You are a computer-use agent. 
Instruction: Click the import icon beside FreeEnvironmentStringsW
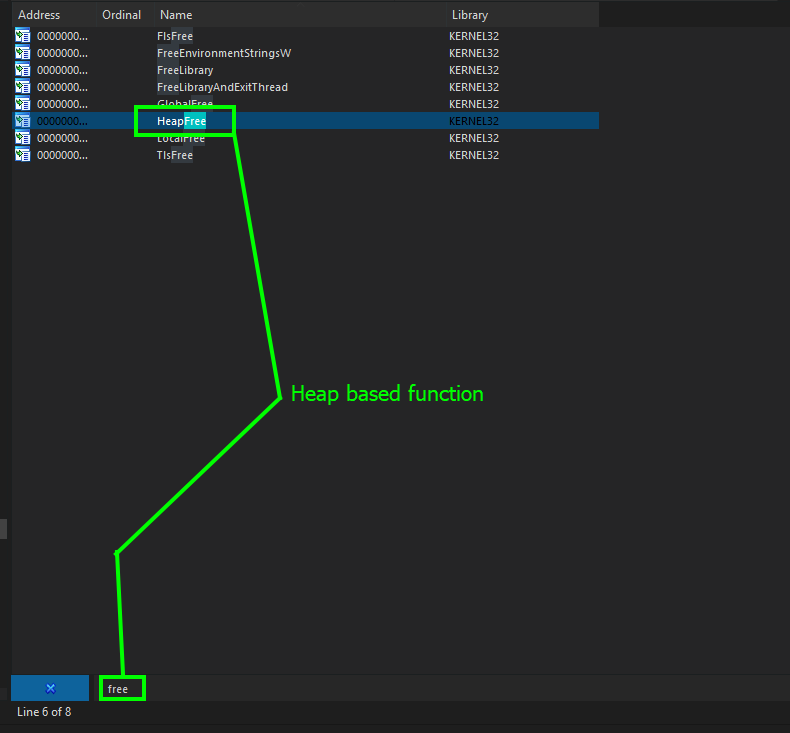pyautogui.click(x=22, y=53)
